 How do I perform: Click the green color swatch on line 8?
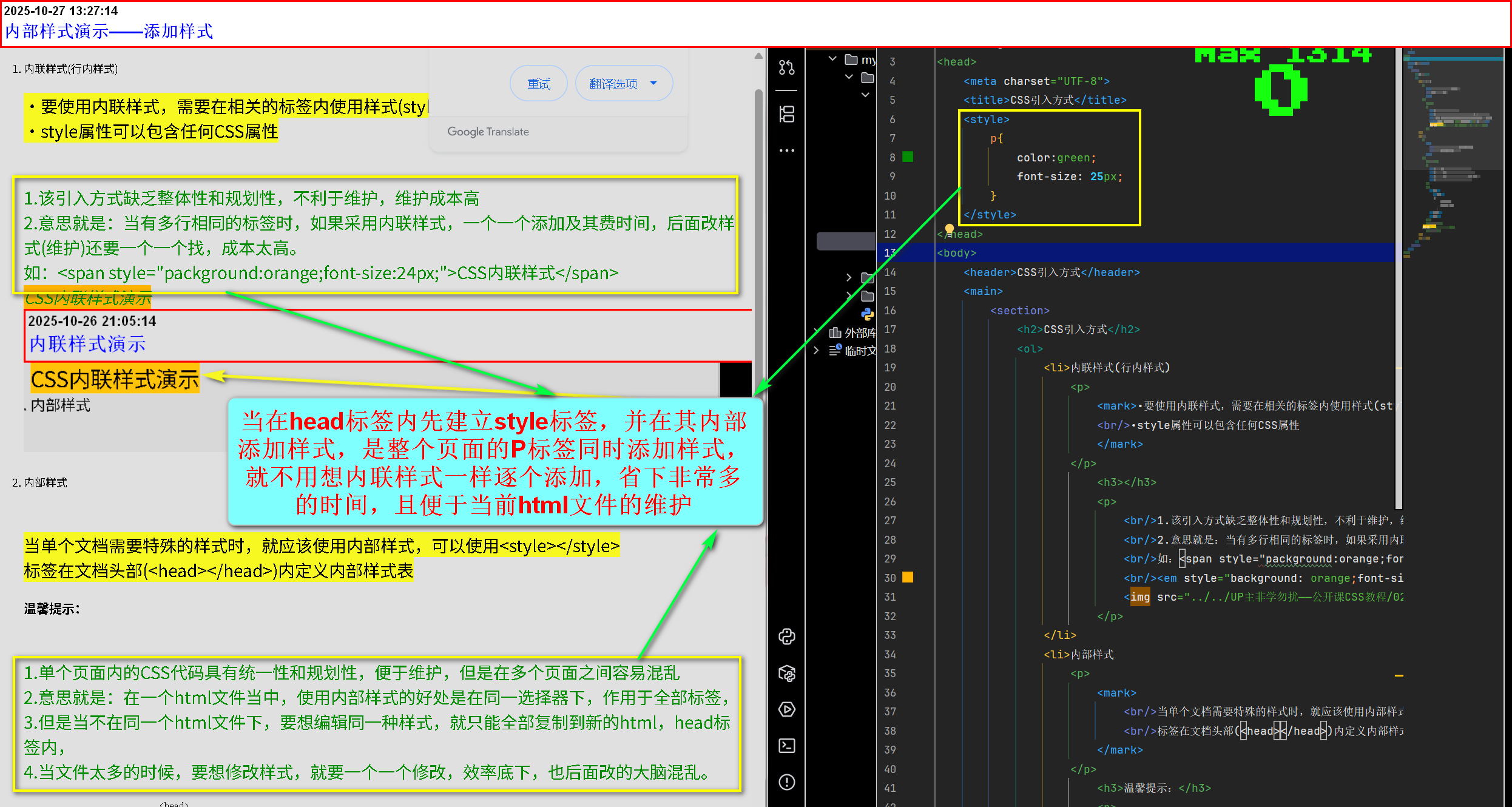point(908,157)
